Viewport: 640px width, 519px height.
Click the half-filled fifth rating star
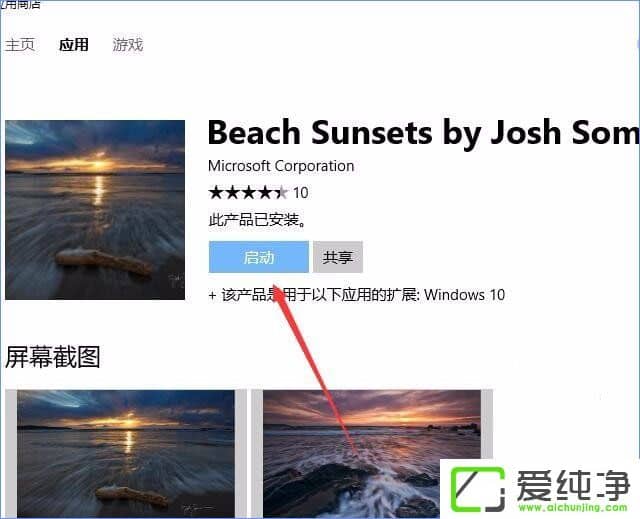tap(281, 193)
